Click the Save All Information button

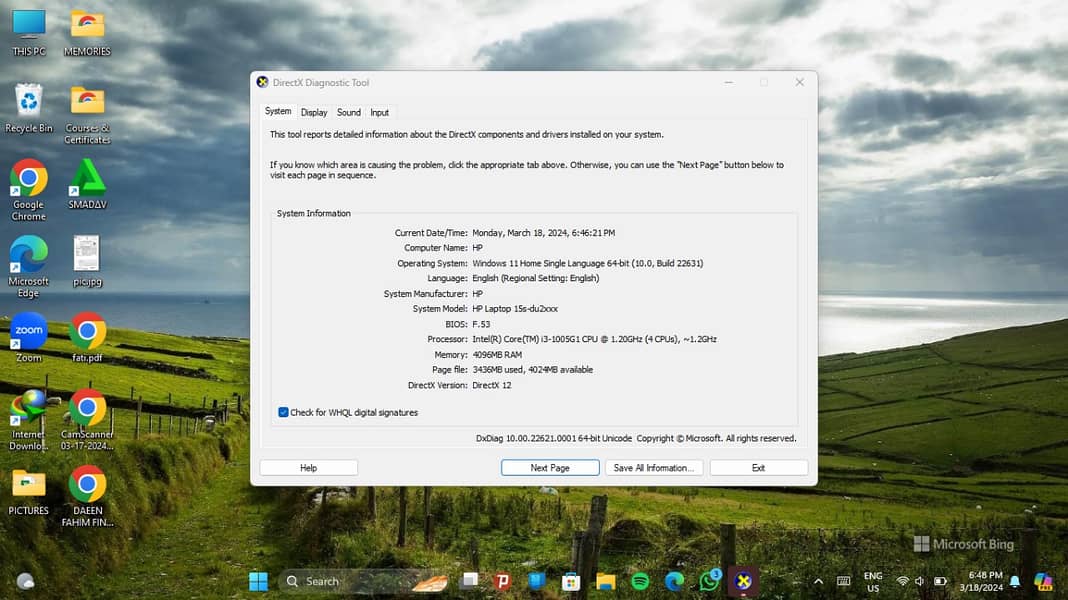[654, 468]
